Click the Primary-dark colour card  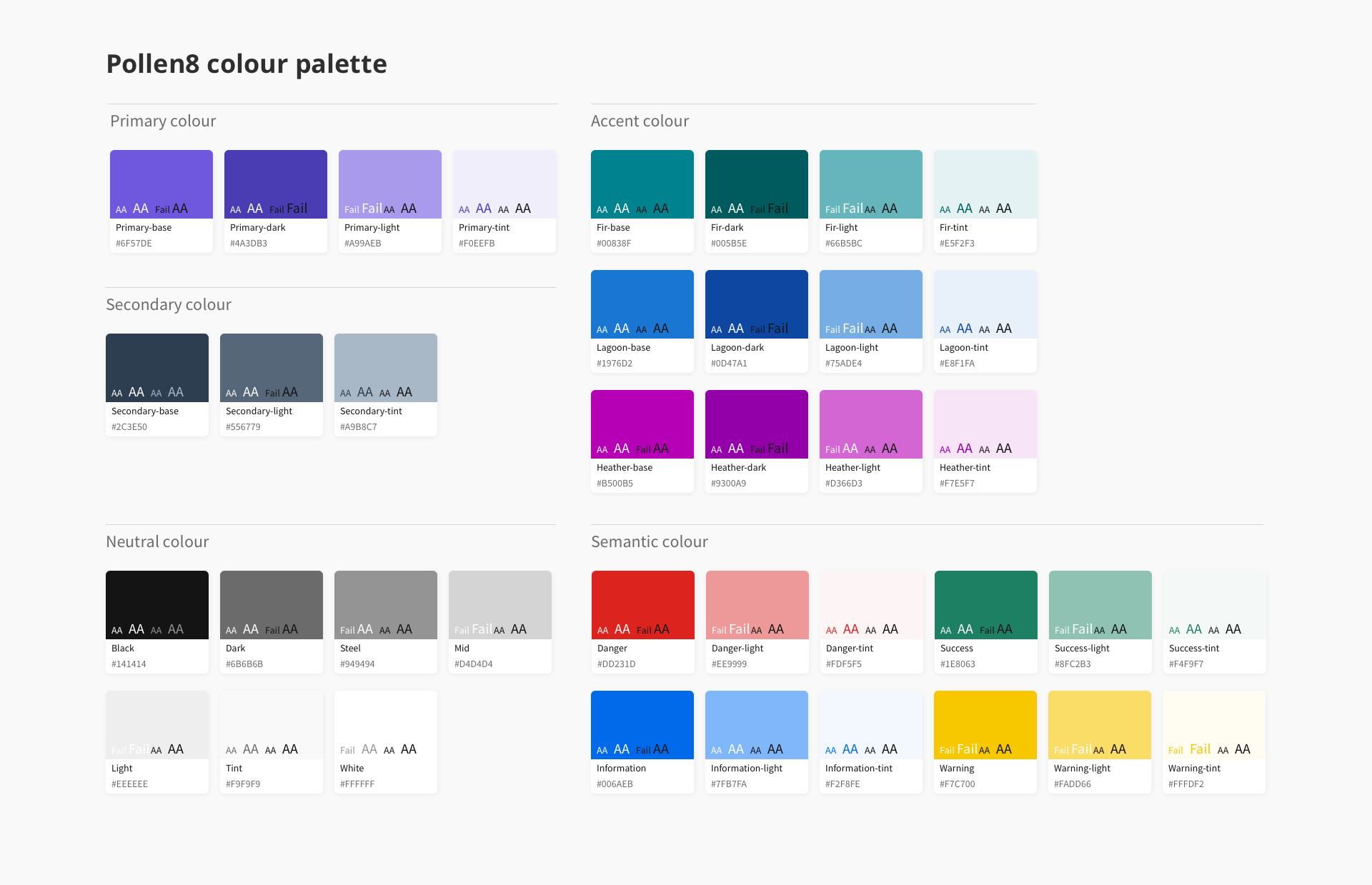(x=275, y=184)
